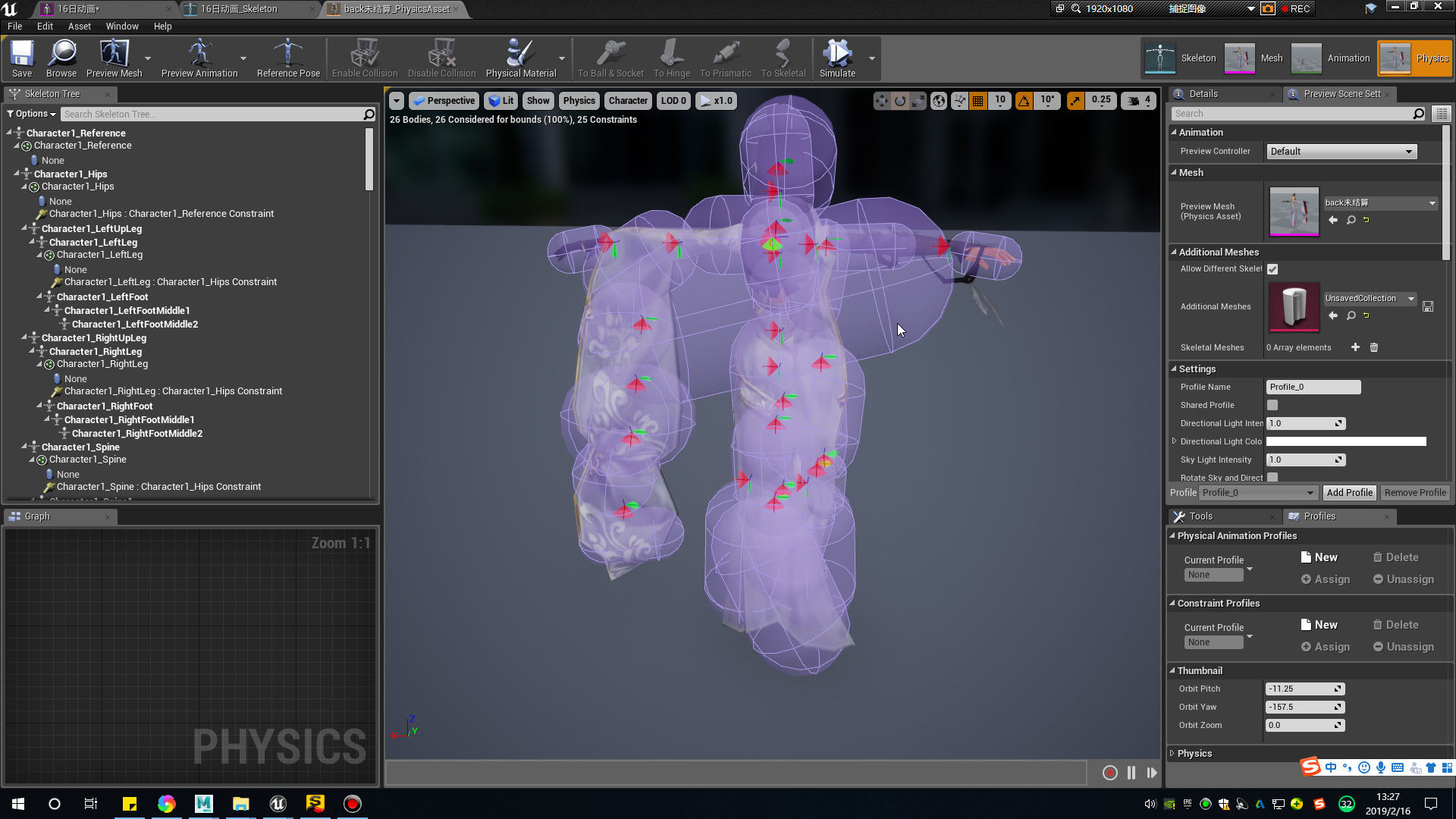
Task: Open the viewport Character menu
Action: tap(628, 101)
